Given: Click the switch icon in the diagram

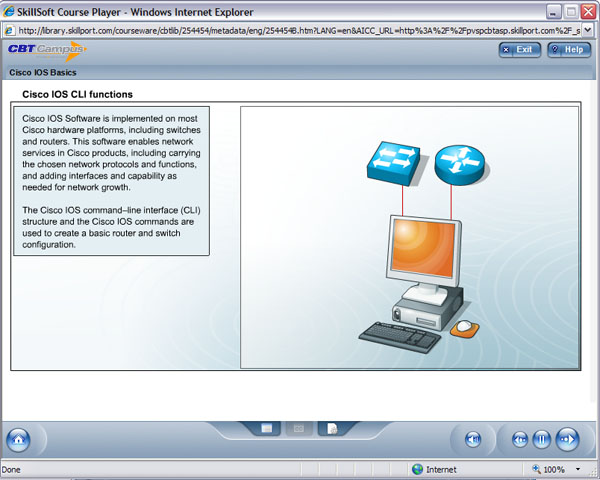Looking at the screenshot, I should (x=394, y=163).
